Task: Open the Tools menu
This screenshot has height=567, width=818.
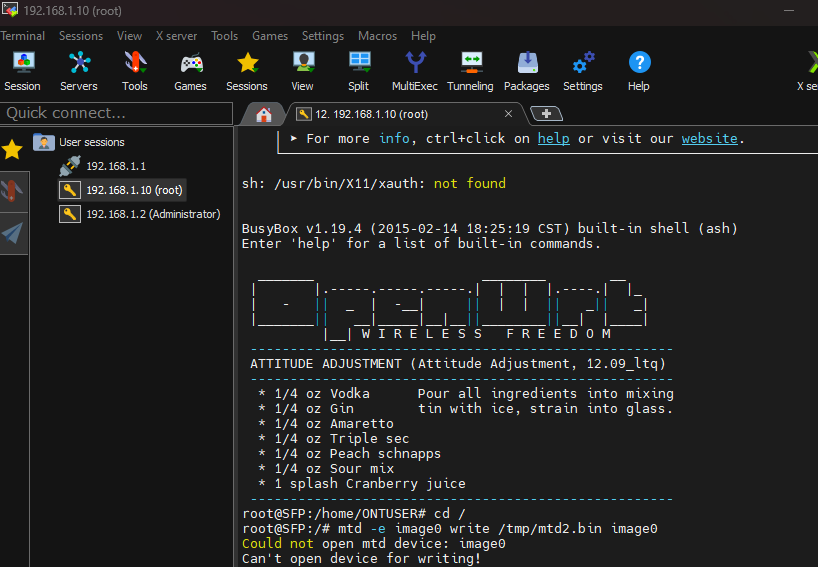Action: point(224,36)
